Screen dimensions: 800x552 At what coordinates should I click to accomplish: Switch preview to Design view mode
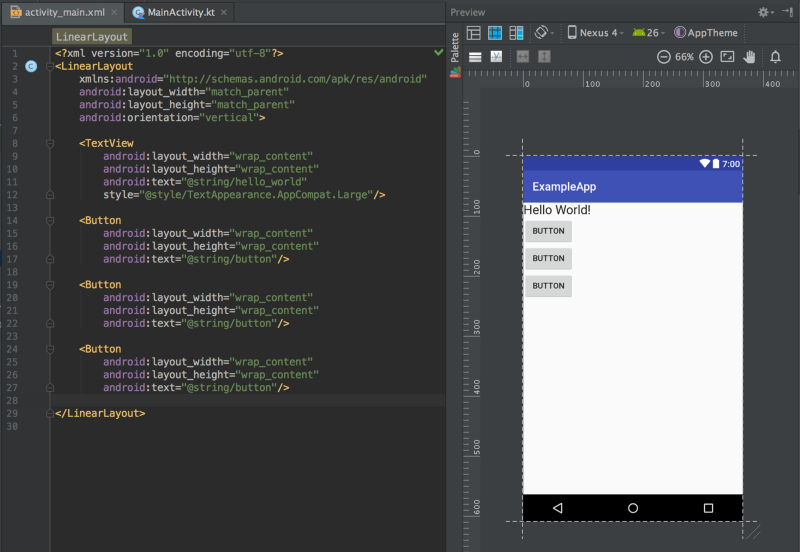click(x=473, y=33)
